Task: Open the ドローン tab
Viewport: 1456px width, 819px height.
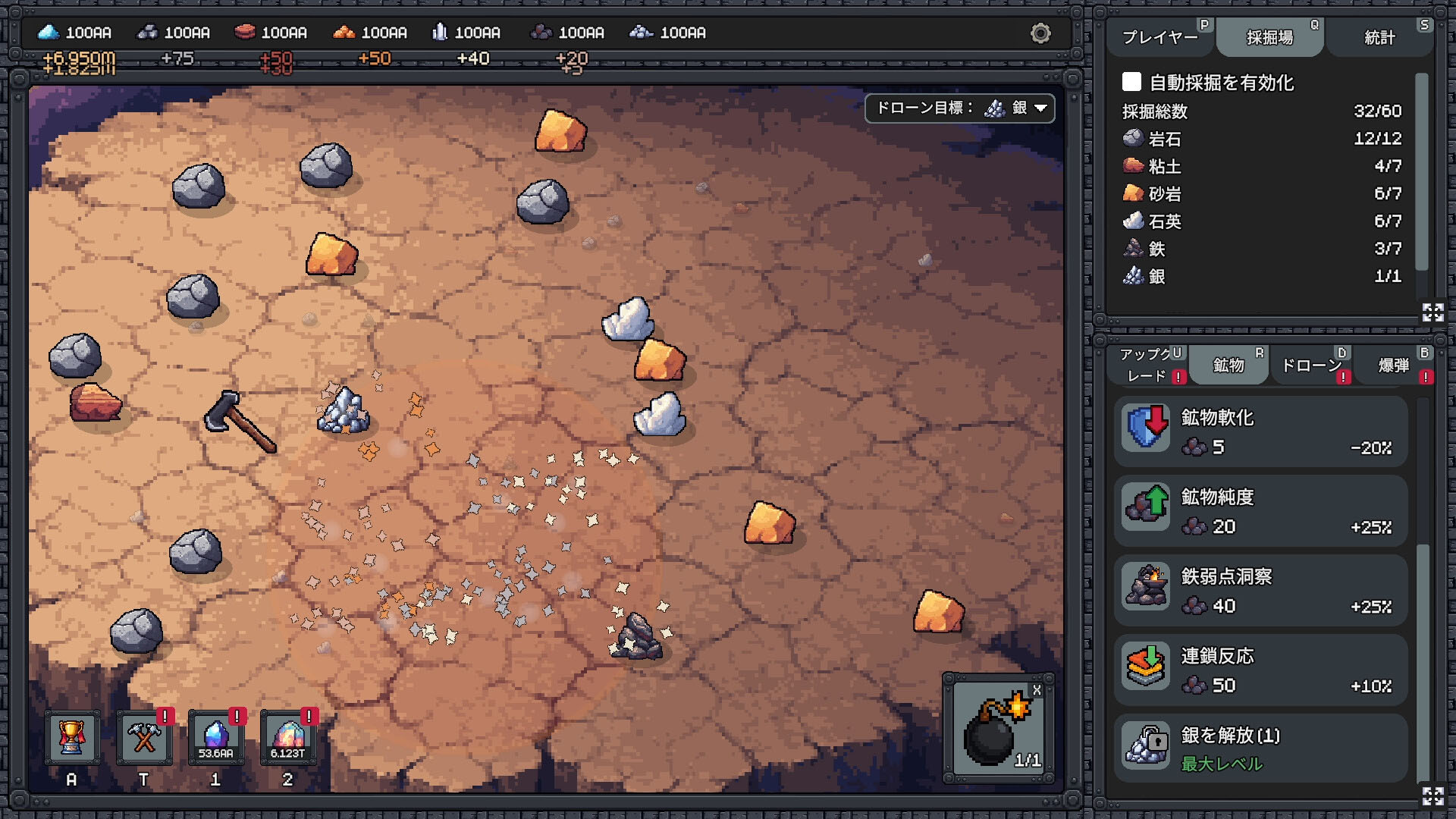Action: 1312,366
